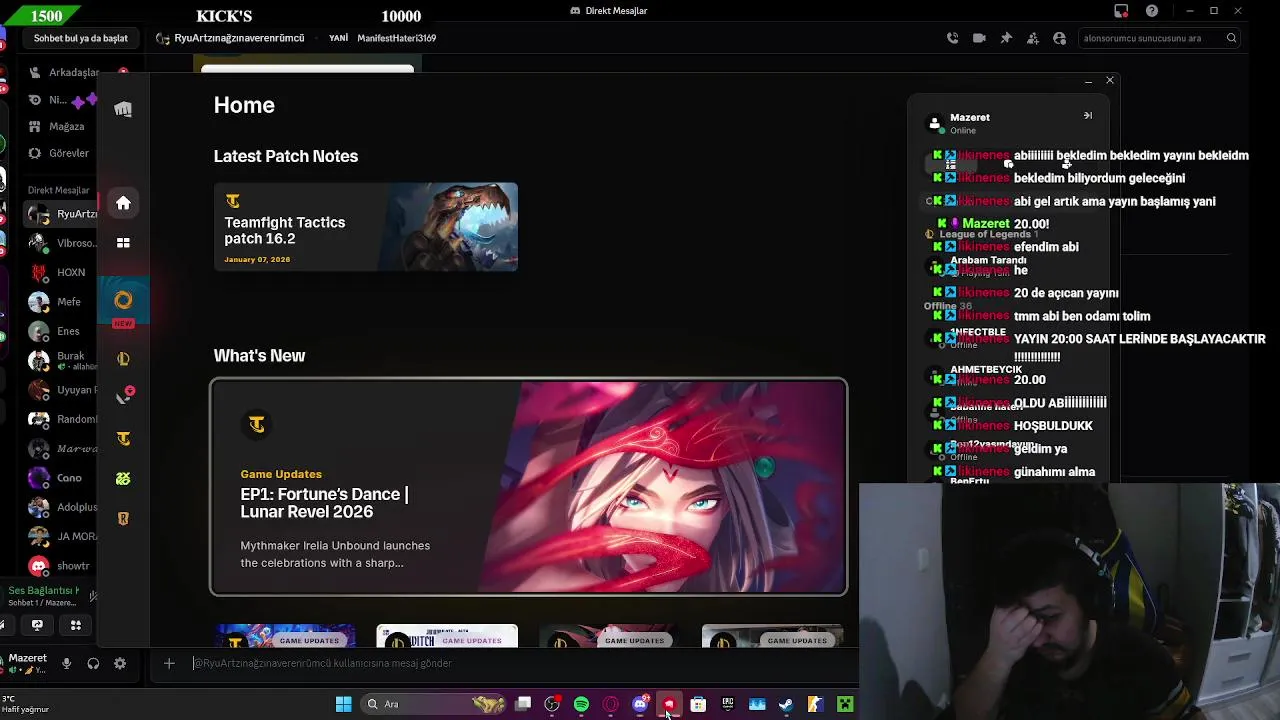
Task: Select the League of Legends sidebar icon
Action: pos(123,358)
